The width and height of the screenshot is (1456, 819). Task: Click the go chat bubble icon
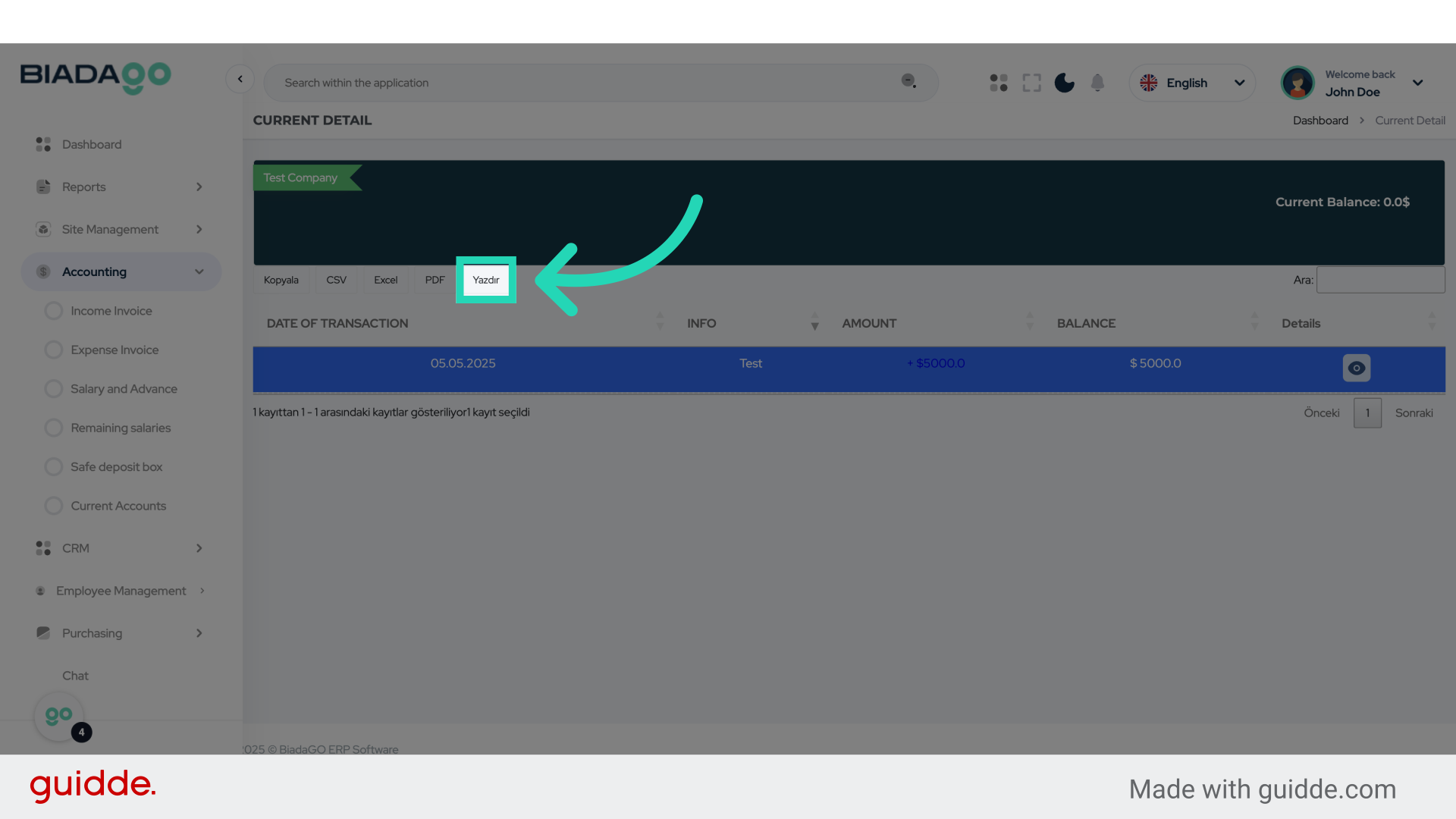coord(59,716)
